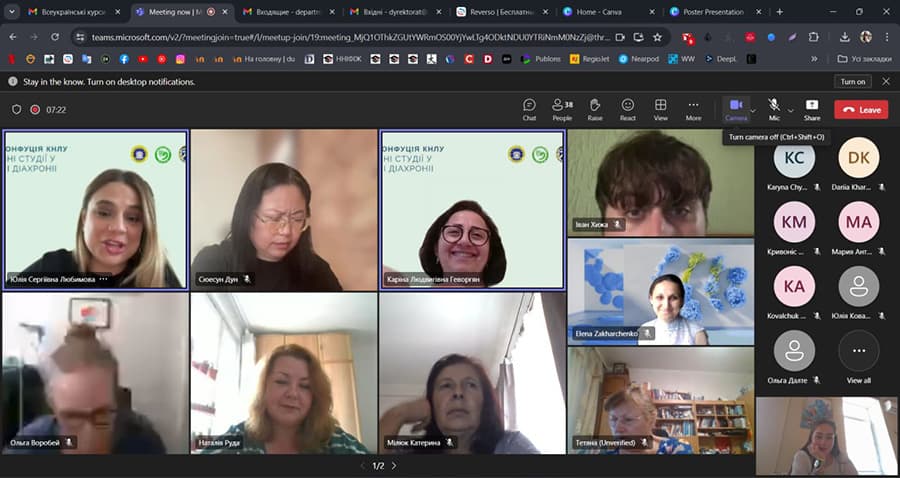Open browser Downloads
This screenshot has width=900, height=478.
pos(844,37)
